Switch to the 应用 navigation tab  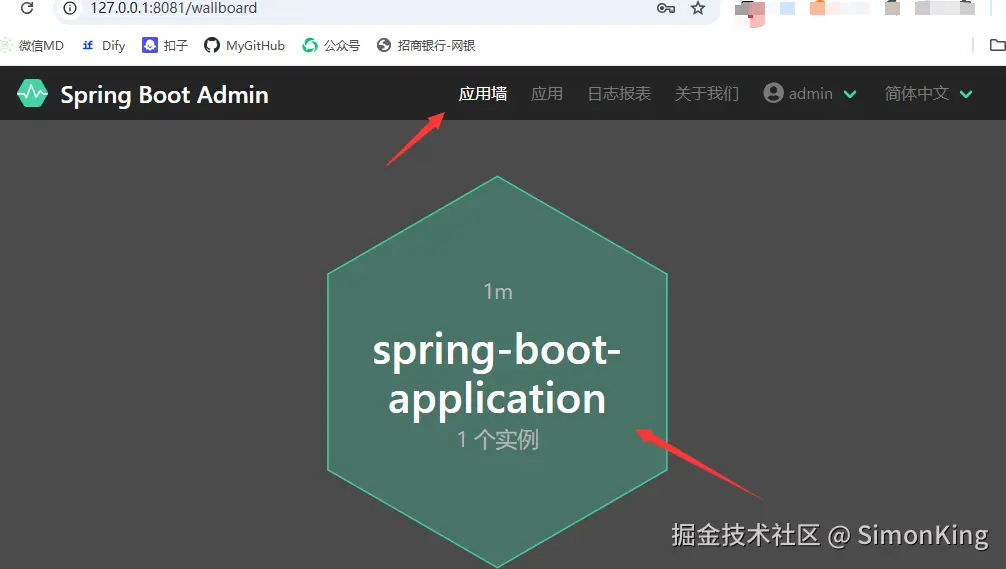[x=547, y=94]
